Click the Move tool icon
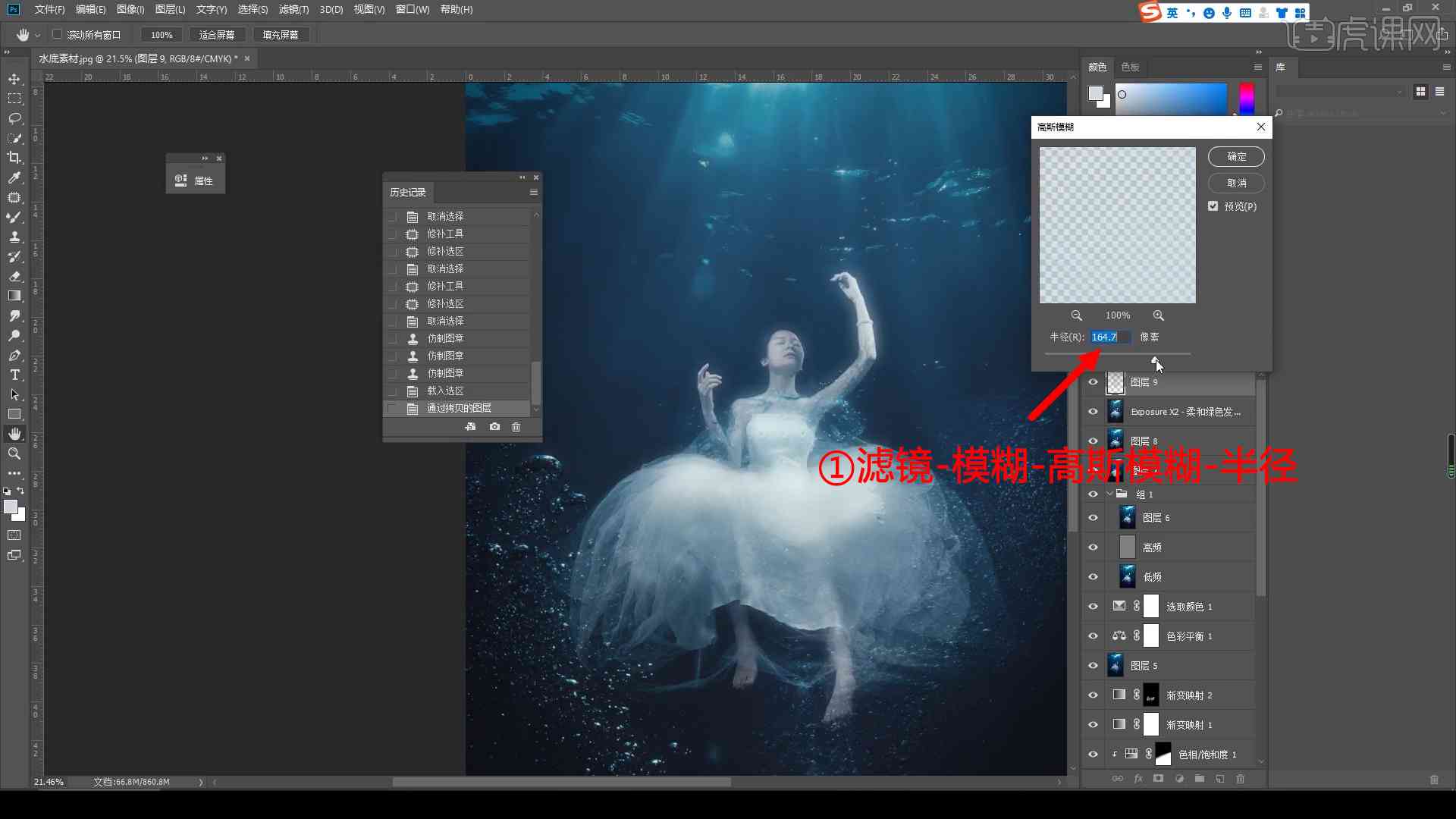 (x=14, y=79)
